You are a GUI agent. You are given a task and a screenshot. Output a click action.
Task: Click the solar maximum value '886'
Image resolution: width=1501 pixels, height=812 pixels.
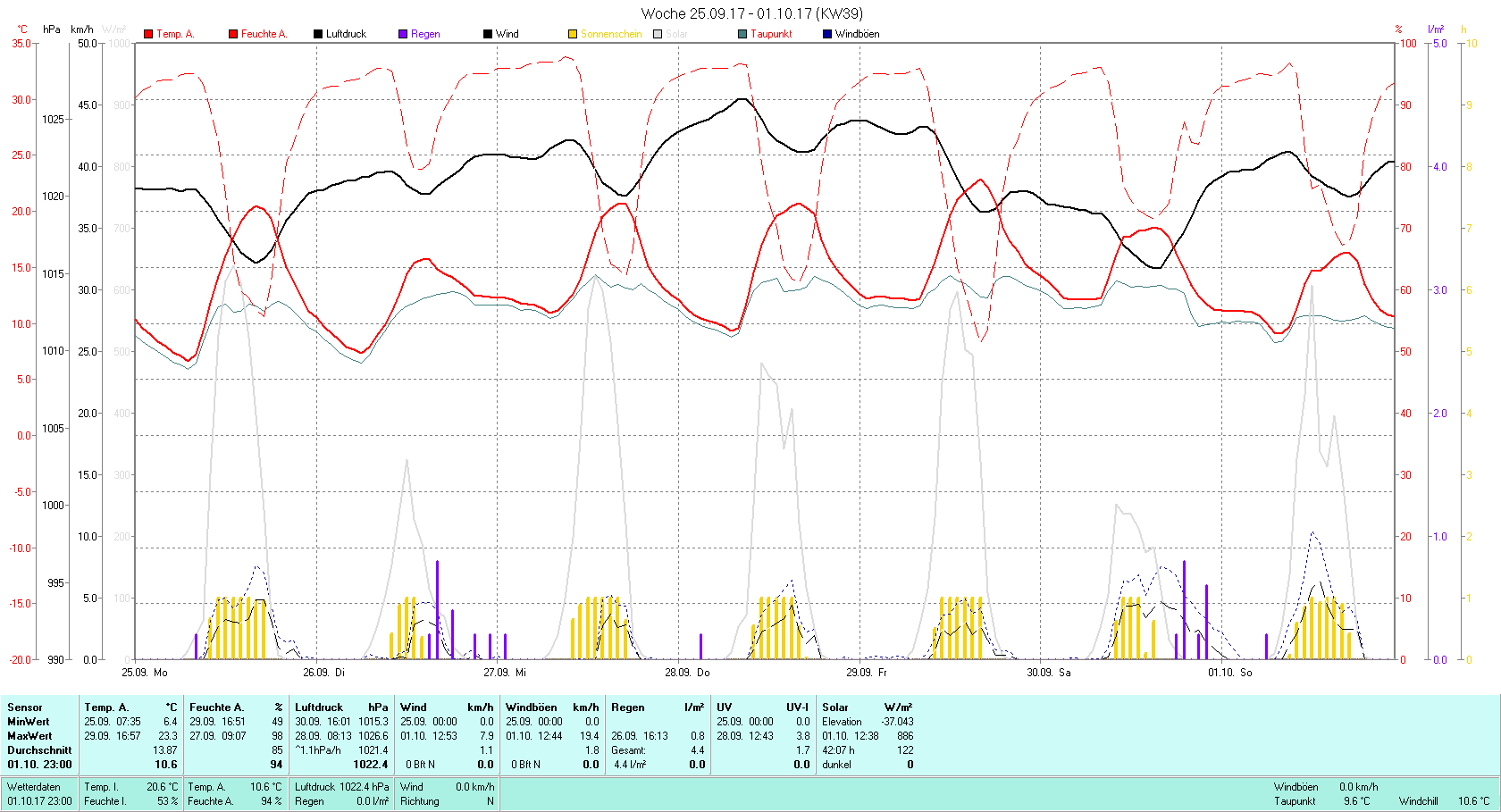pyautogui.click(x=905, y=736)
